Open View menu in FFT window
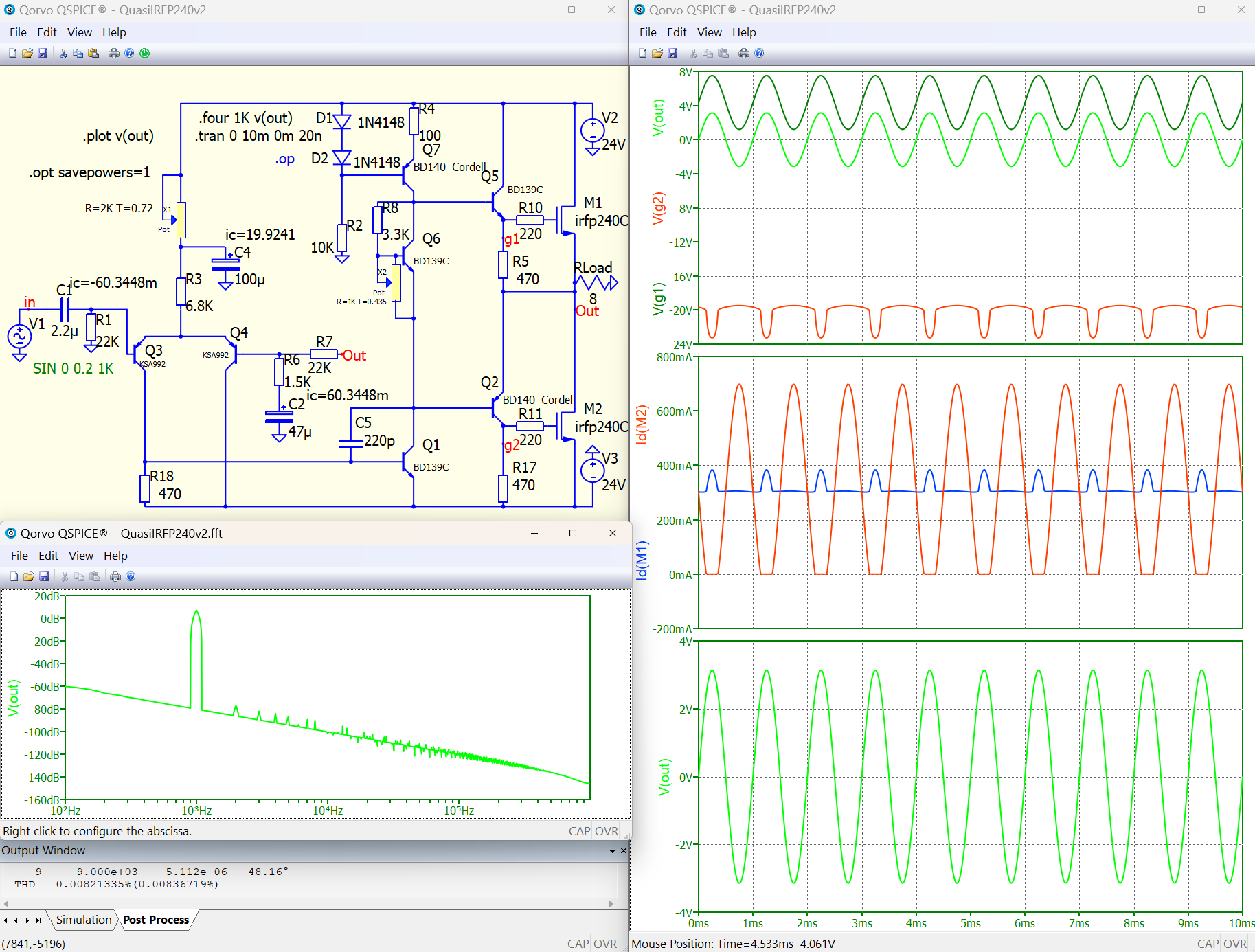The height and width of the screenshot is (952, 1255). point(81,556)
